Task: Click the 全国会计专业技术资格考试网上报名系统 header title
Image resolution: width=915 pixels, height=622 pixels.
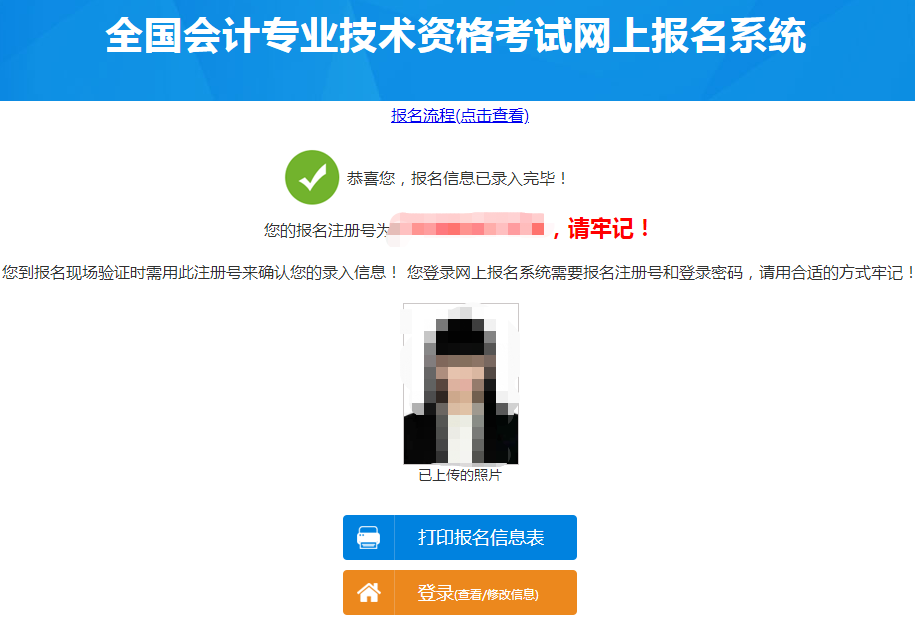Action: pos(456,36)
